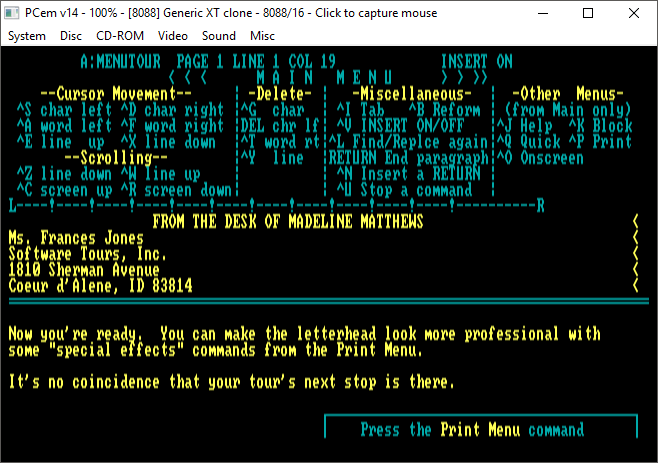The width and height of the screenshot is (658, 463).
Task: Open the System menu
Action: pyautogui.click(x=27, y=36)
